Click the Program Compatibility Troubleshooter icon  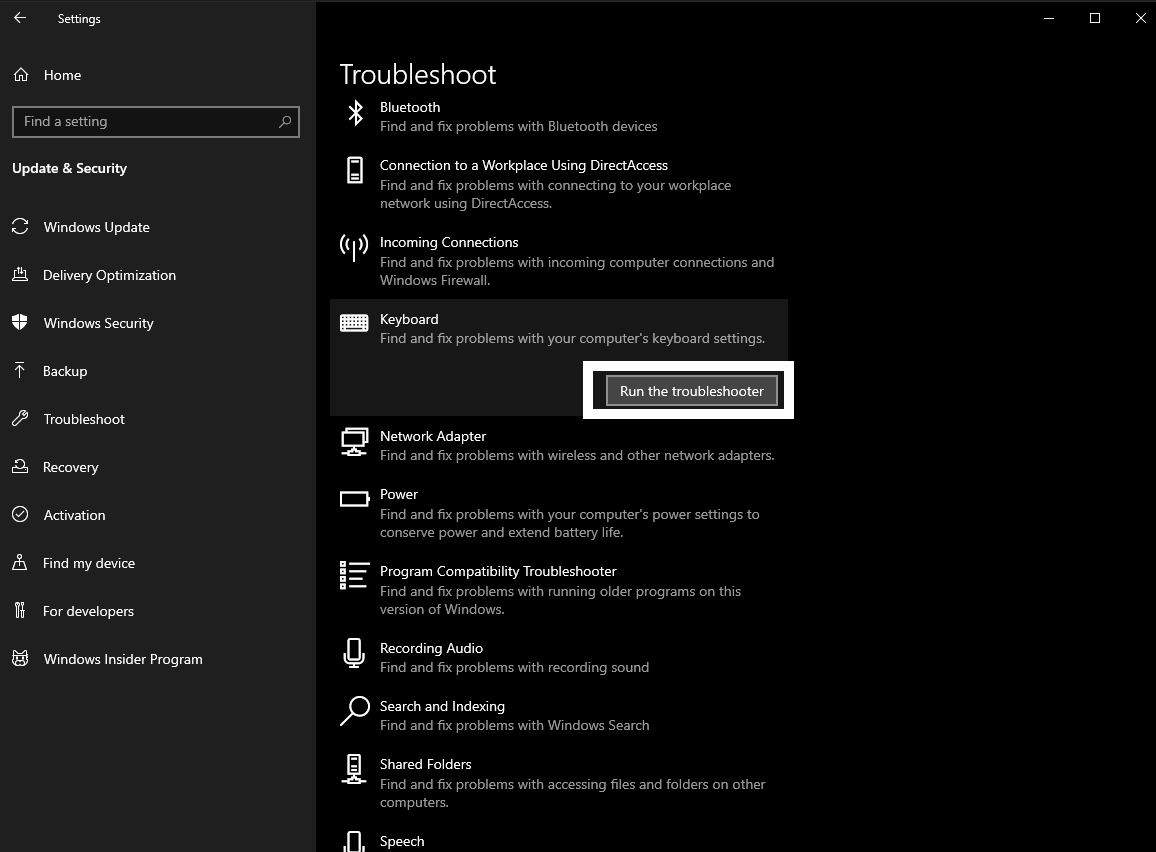click(x=353, y=575)
